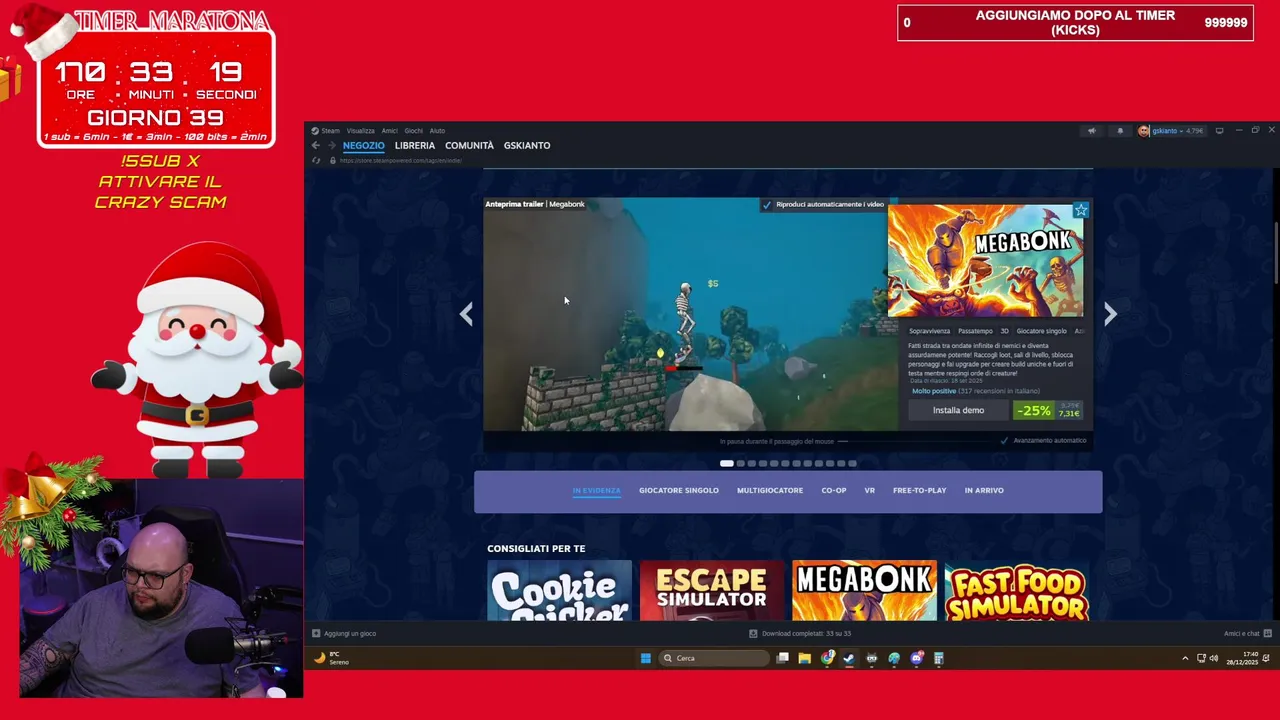This screenshot has width=1280, height=720.
Task: Open the Amici e chat icon
Action: [1267, 633]
